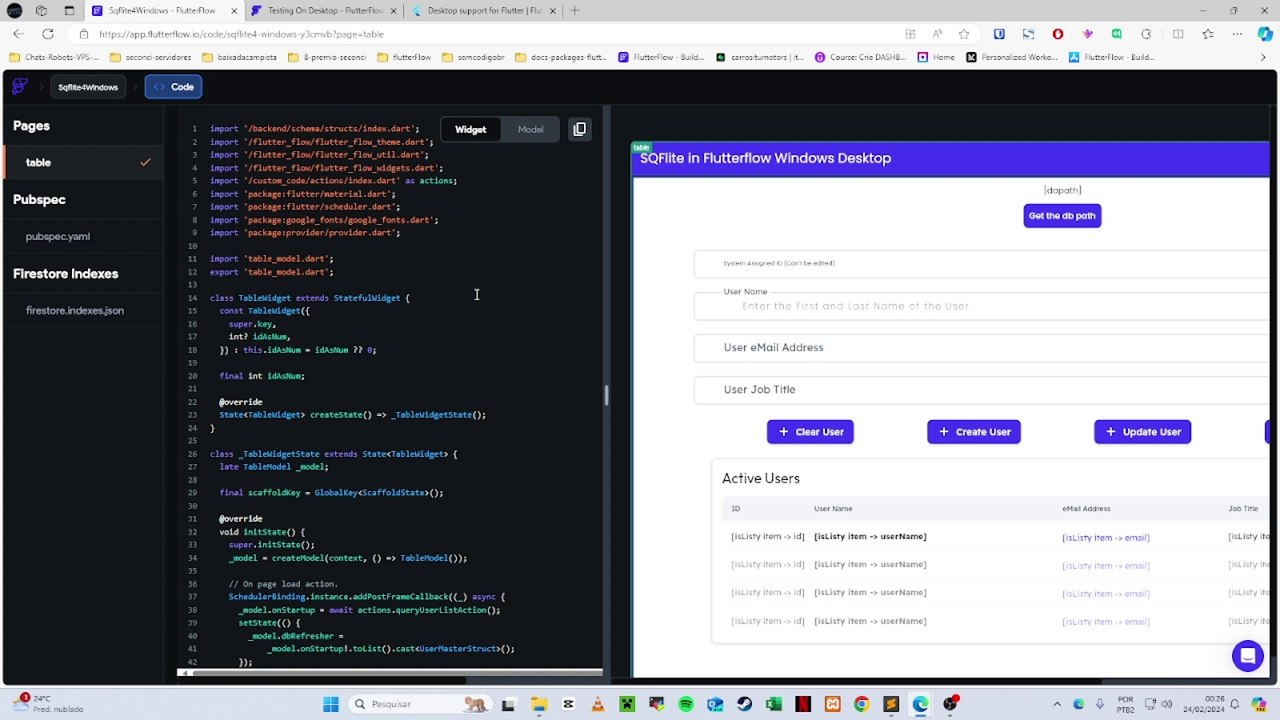Open the semcodigobr bookmark folder
Image resolution: width=1280 pixels, height=720 pixels.
pyautogui.click(x=473, y=57)
